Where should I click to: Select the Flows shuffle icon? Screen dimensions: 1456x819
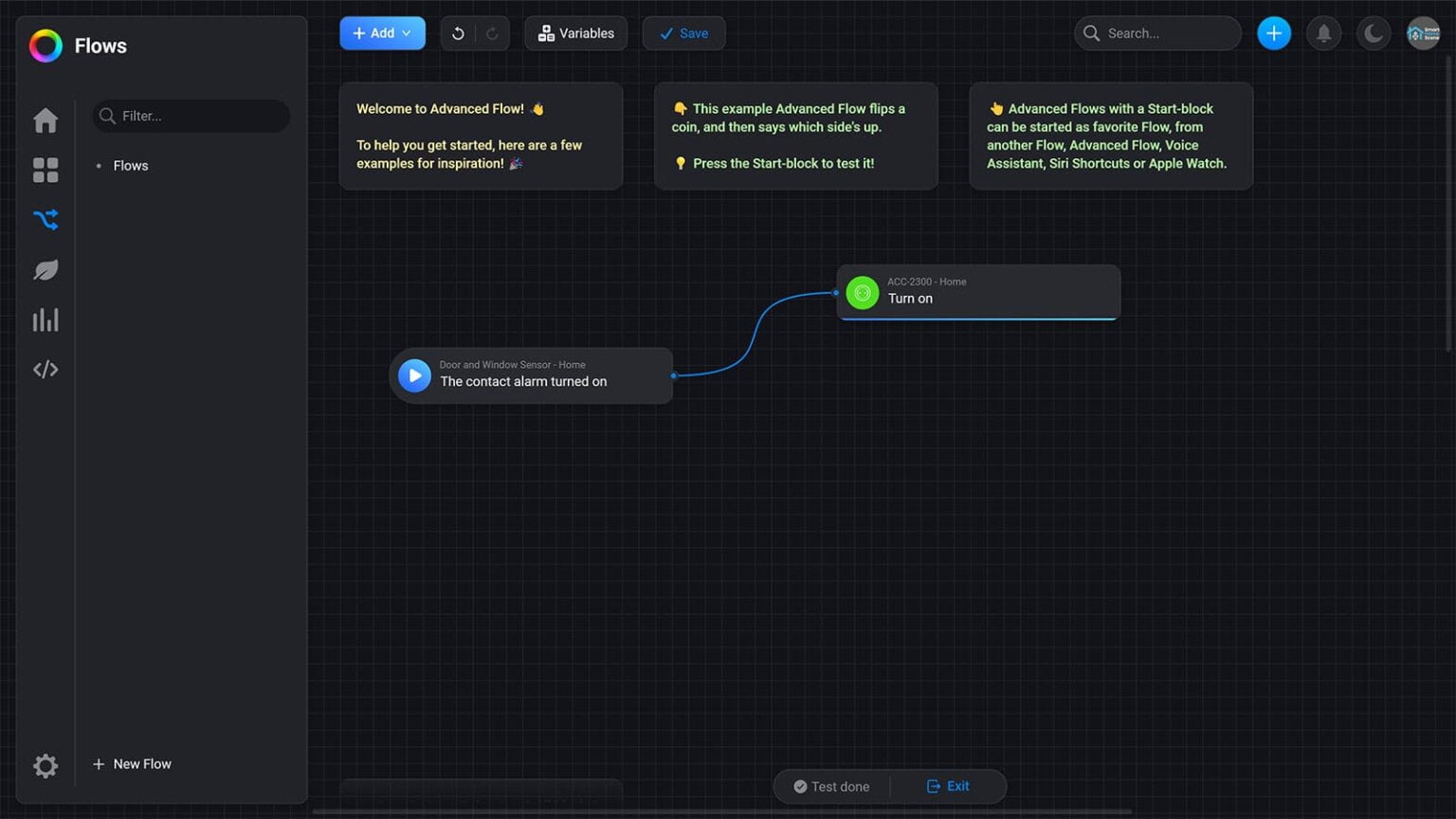[45, 220]
